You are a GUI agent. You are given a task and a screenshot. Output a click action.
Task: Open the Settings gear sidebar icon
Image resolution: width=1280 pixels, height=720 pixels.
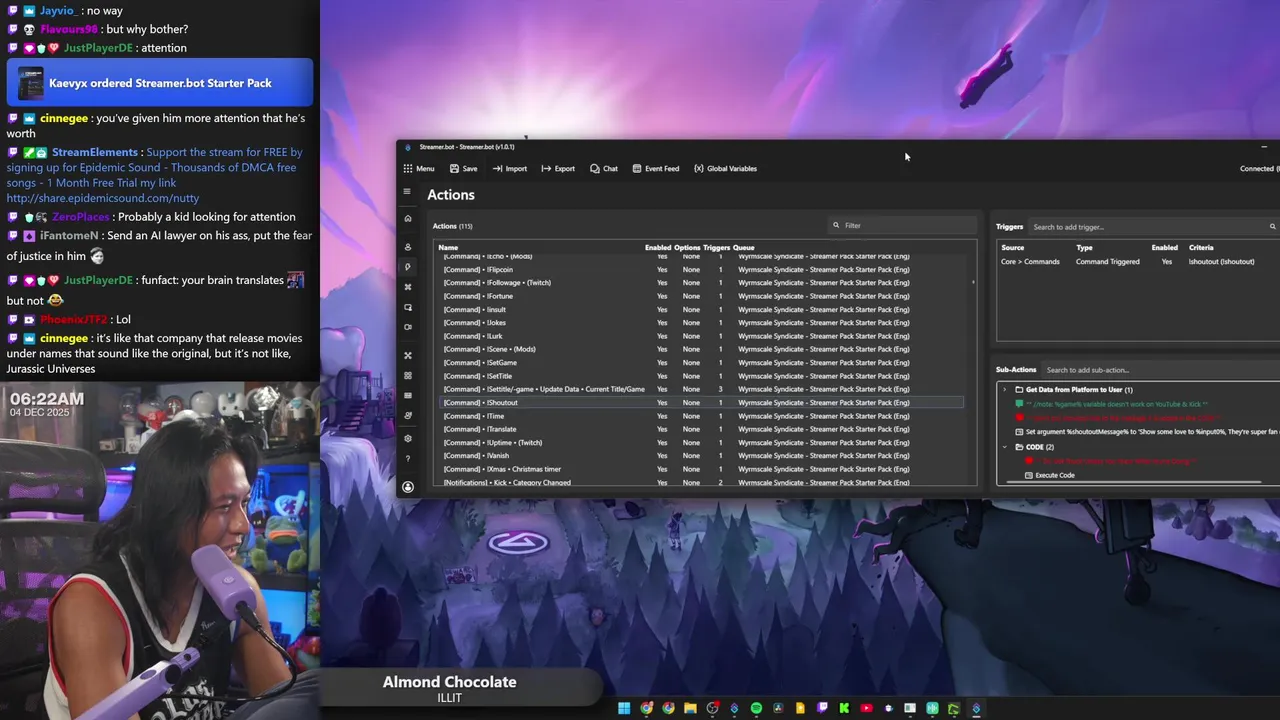(x=407, y=438)
